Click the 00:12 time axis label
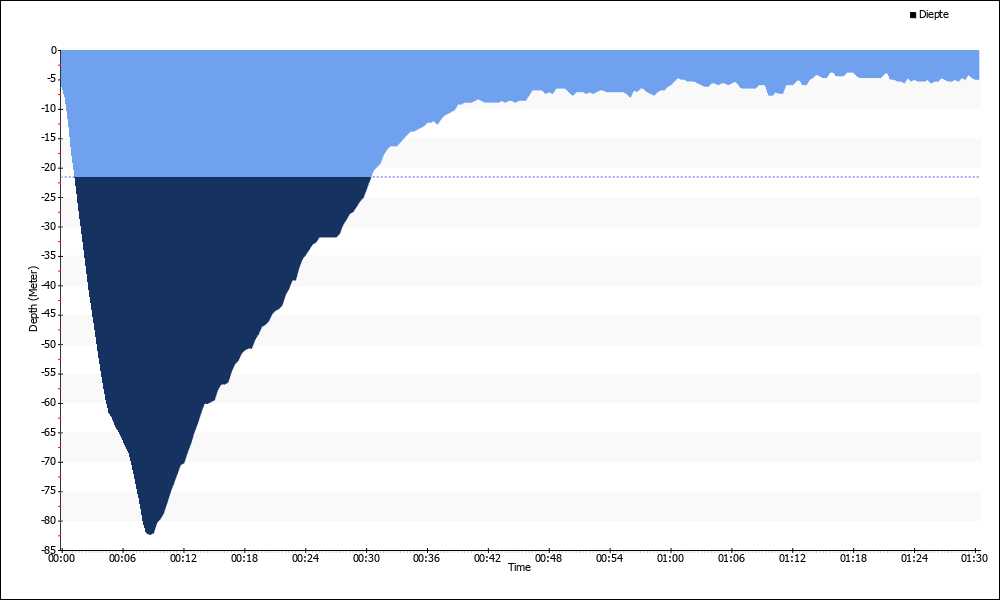This screenshot has width=1000, height=600. click(183, 559)
